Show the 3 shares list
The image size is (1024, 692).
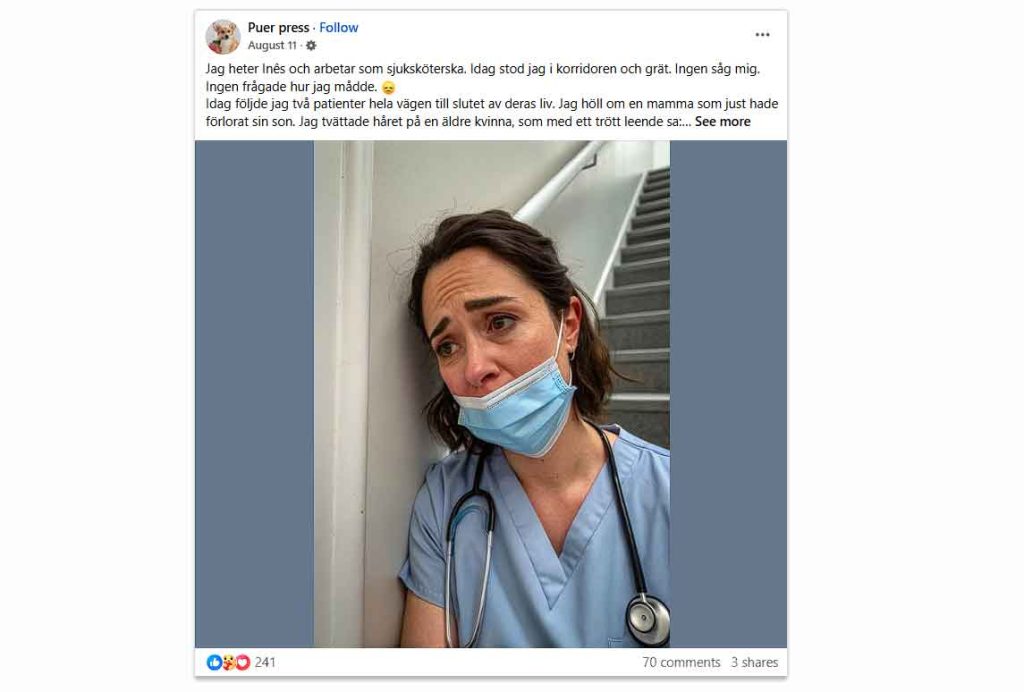point(754,662)
